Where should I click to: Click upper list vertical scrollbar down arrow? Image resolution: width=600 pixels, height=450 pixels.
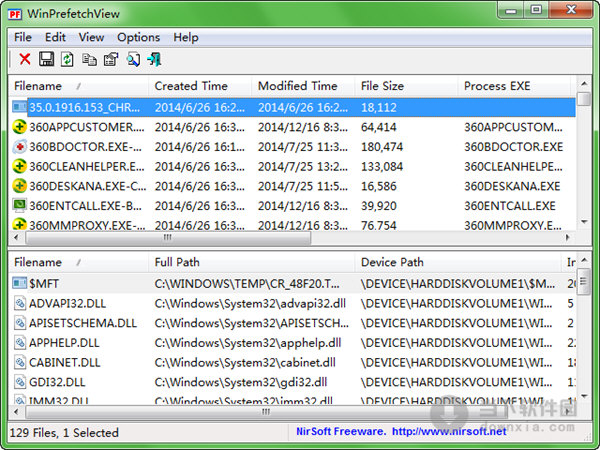click(x=584, y=222)
